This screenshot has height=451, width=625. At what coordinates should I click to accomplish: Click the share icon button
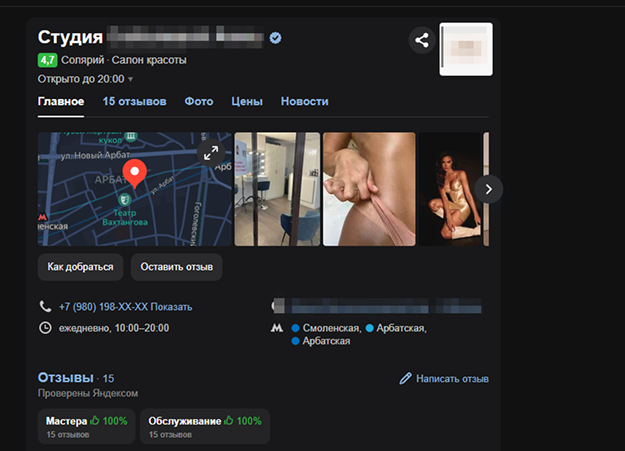pos(422,40)
